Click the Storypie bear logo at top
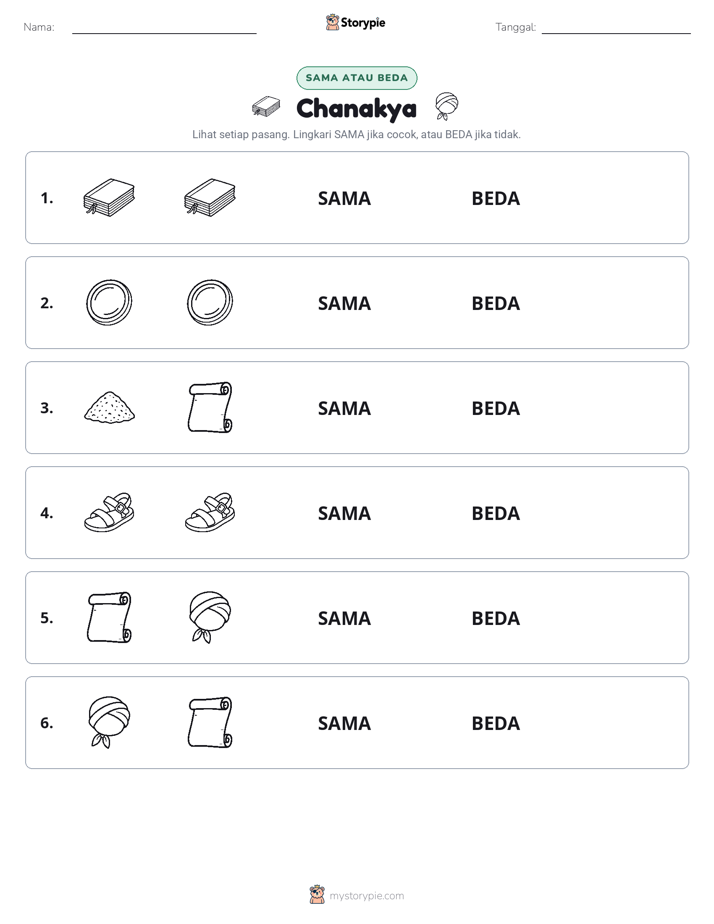 (332, 22)
